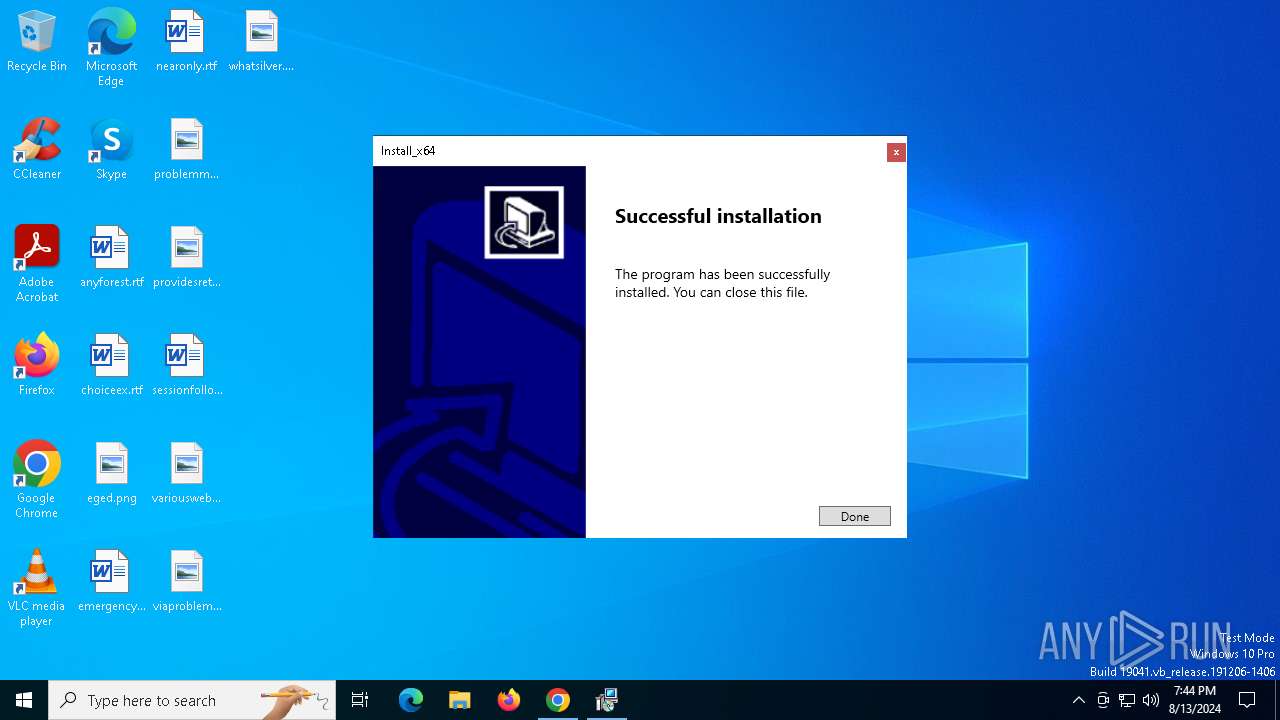Select anyforest.rtf document

[x=111, y=258]
